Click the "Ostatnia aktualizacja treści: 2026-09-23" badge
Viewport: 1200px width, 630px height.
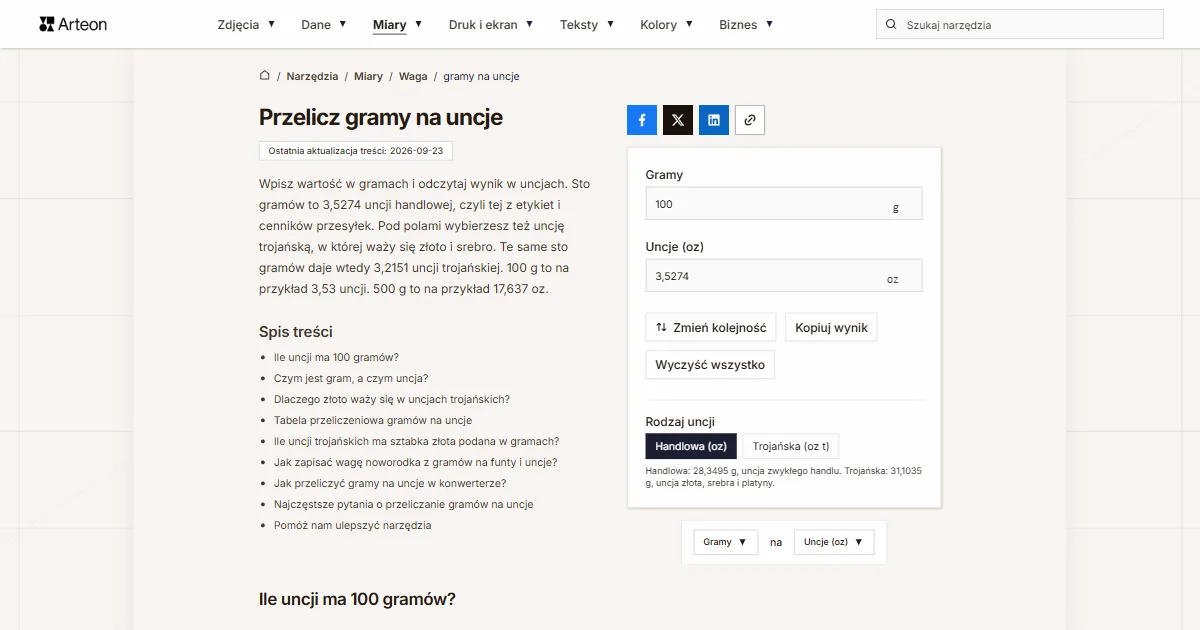(356, 150)
